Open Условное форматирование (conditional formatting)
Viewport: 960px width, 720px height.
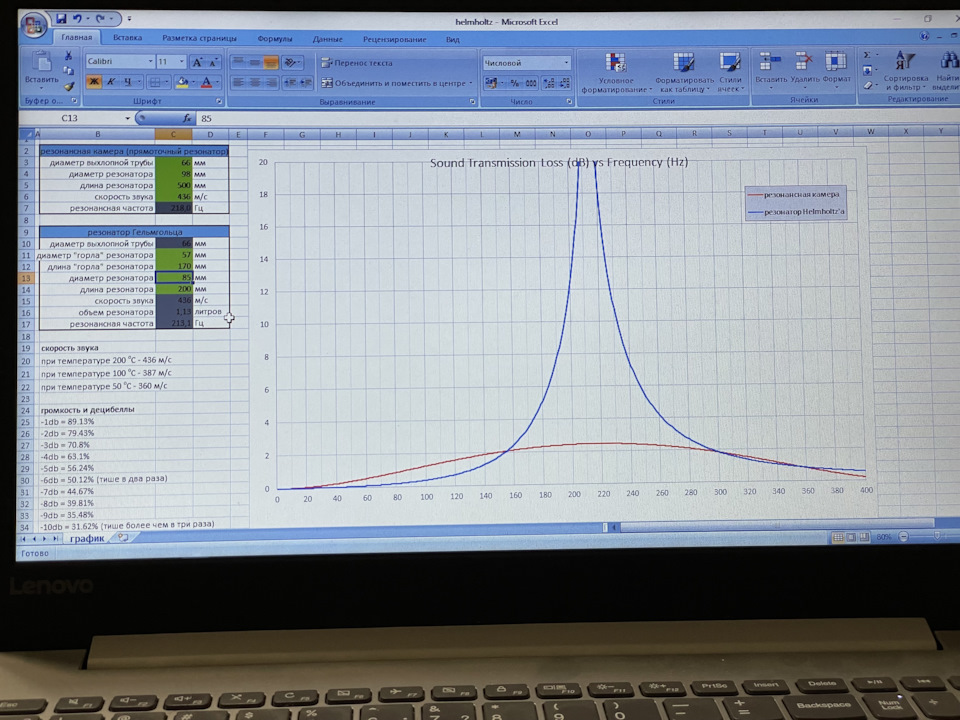616,73
